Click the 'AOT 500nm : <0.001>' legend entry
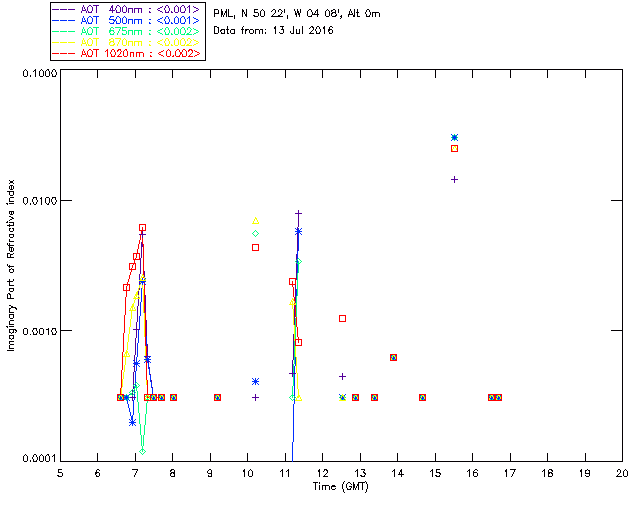 click(x=127, y=20)
